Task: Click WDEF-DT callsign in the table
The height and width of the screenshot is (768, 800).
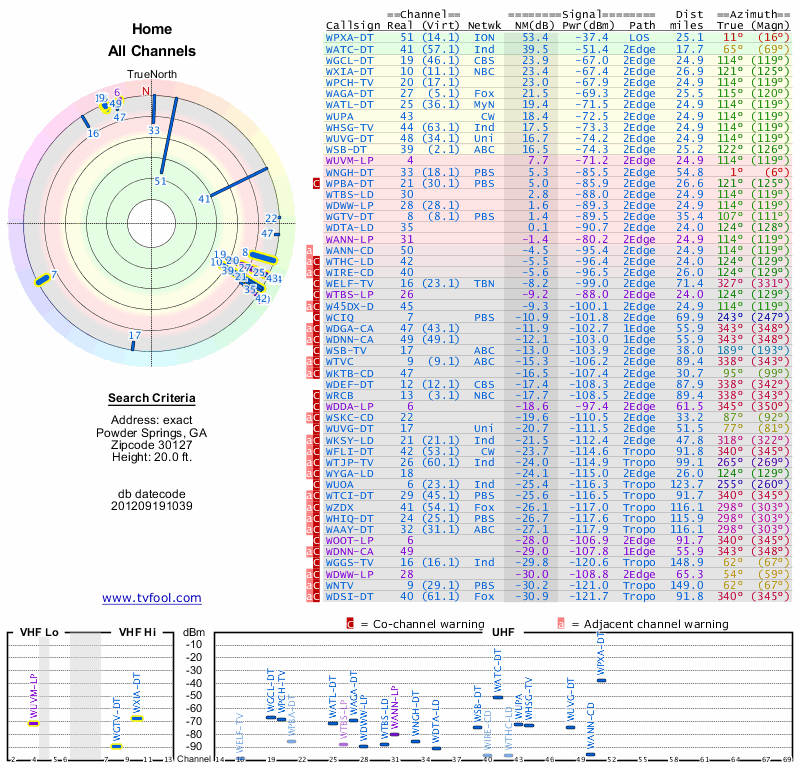Action: (349, 384)
